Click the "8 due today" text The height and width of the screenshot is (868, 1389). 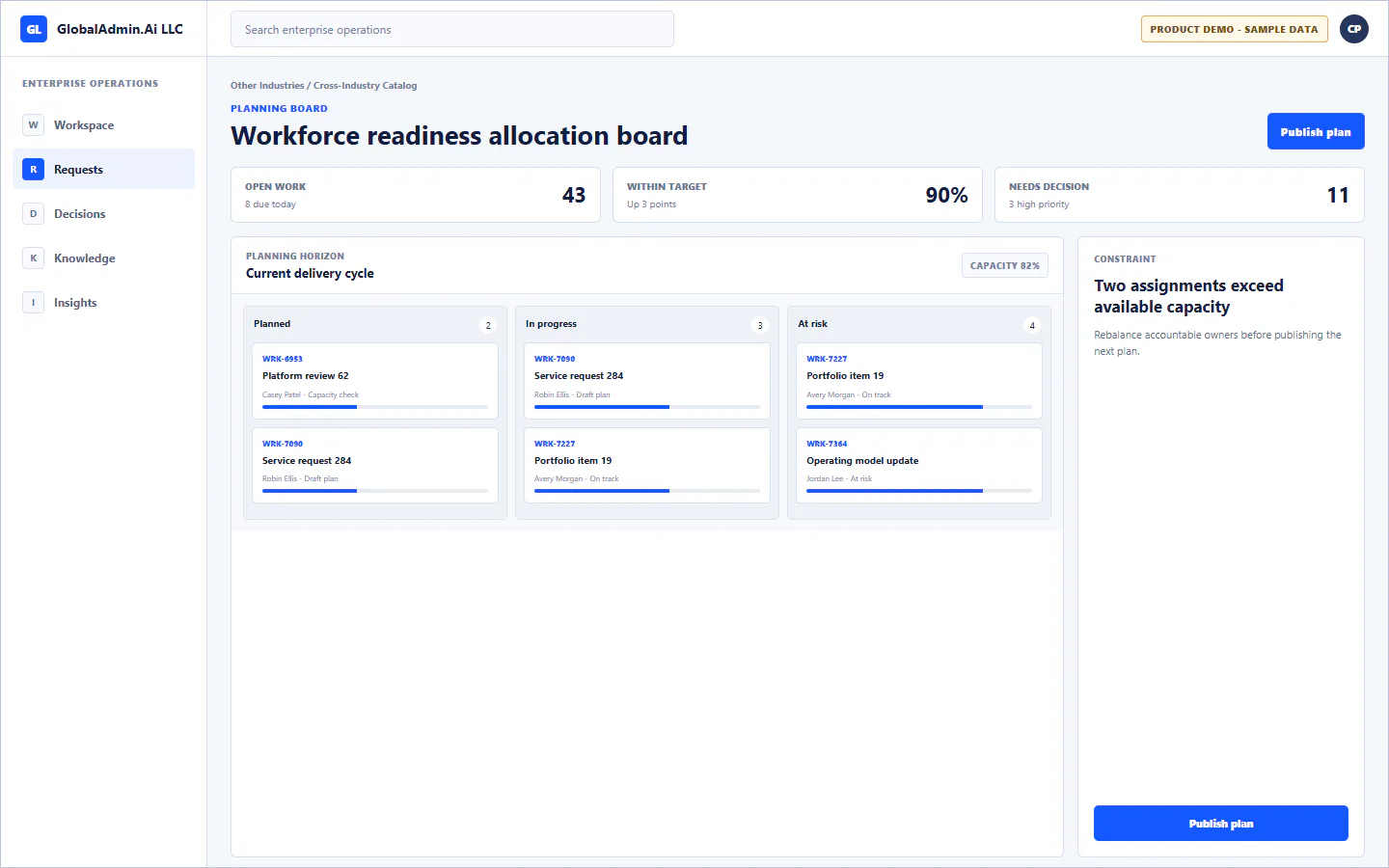click(x=270, y=204)
